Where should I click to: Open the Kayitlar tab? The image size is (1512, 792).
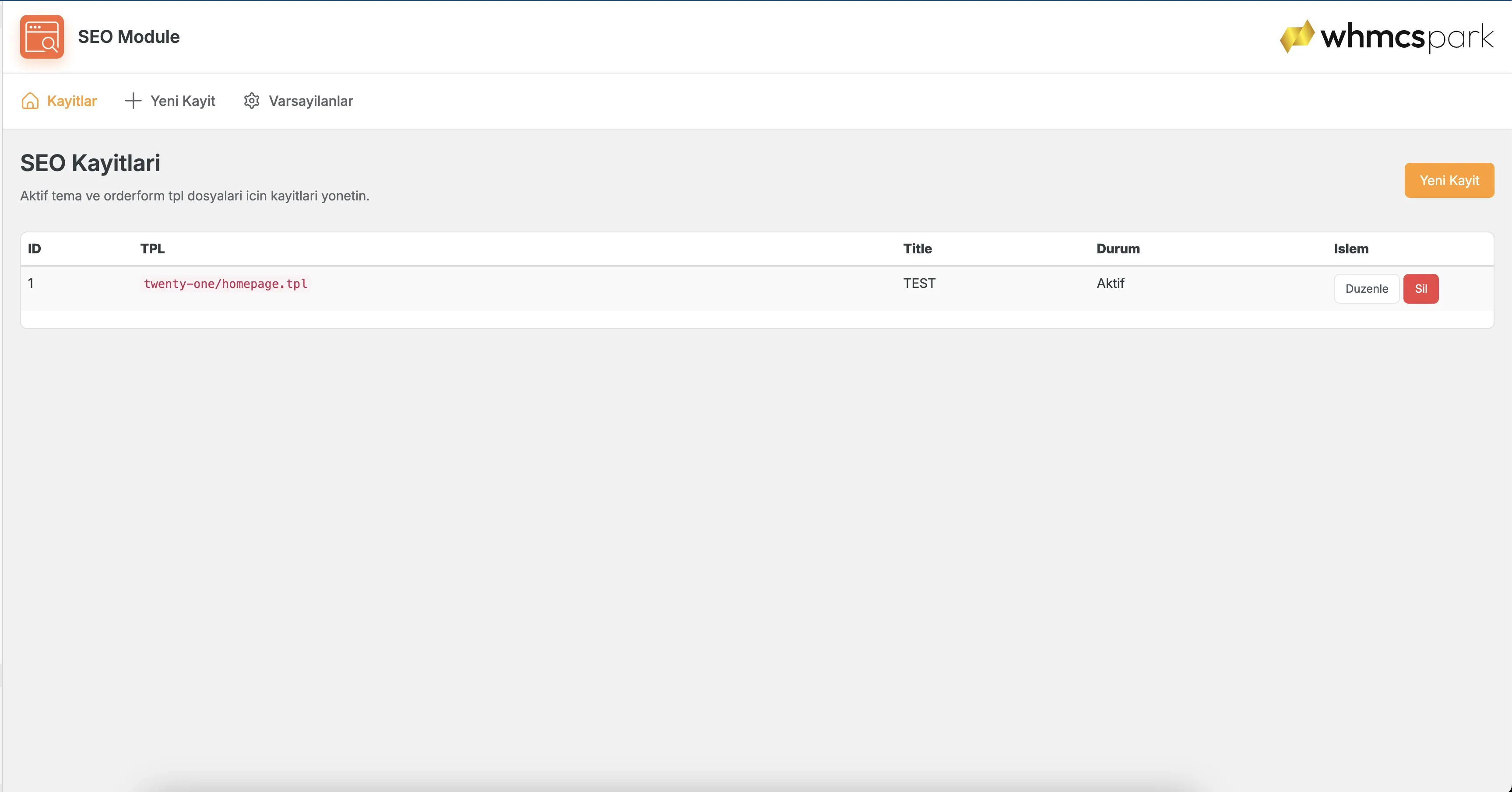click(59, 101)
